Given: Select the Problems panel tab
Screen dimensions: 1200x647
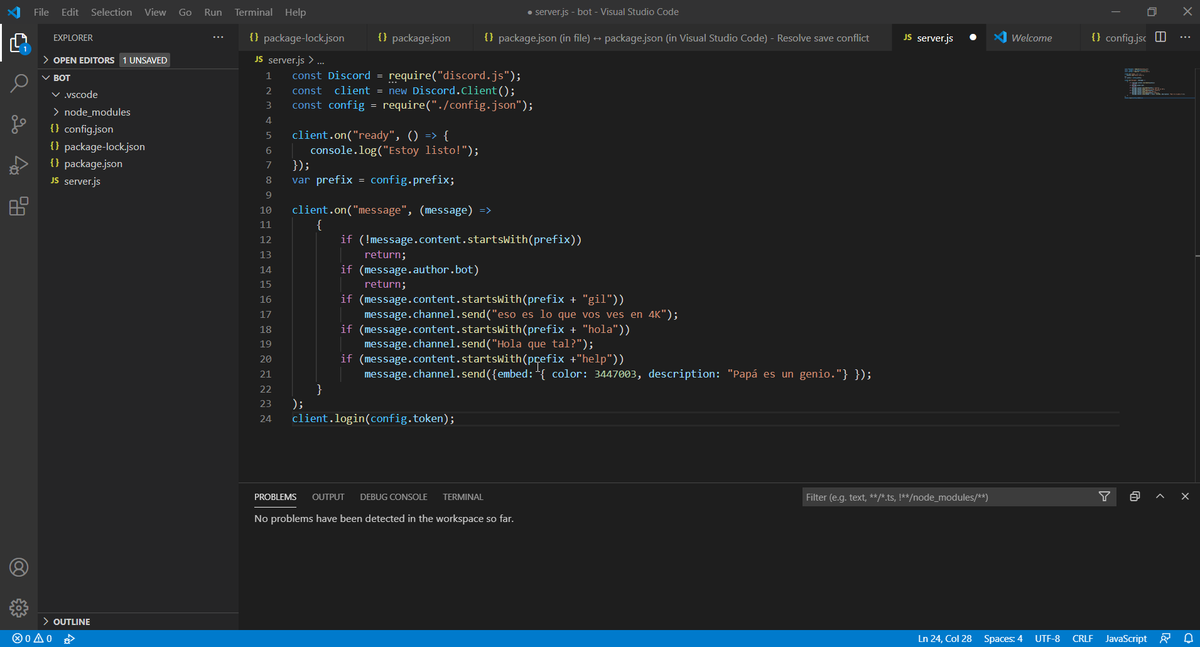Looking at the screenshot, I should click(x=275, y=497).
